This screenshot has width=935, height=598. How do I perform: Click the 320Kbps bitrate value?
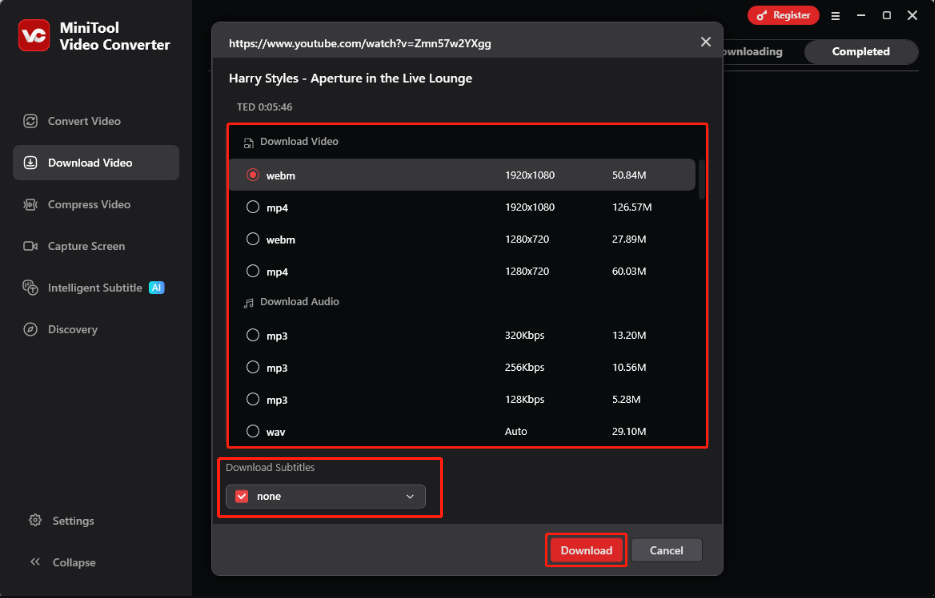pyautogui.click(x=525, y=335)
